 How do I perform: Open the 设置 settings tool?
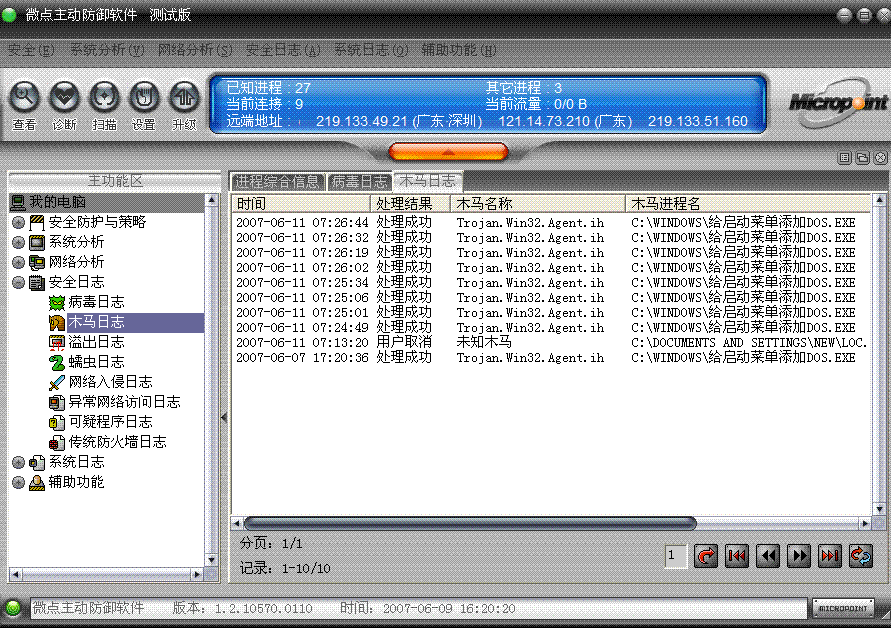click(144, 98)
